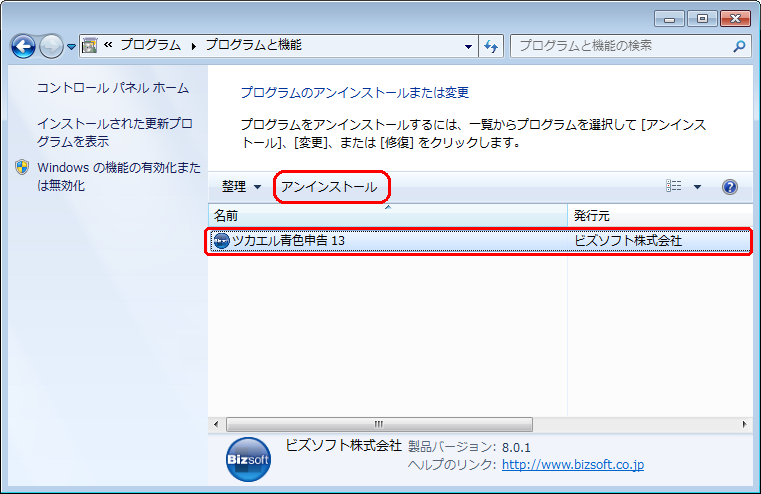761x494 pixels.
Task: Open Windows の機能の有効化または無効化 link
Action: tap(119, 176)
